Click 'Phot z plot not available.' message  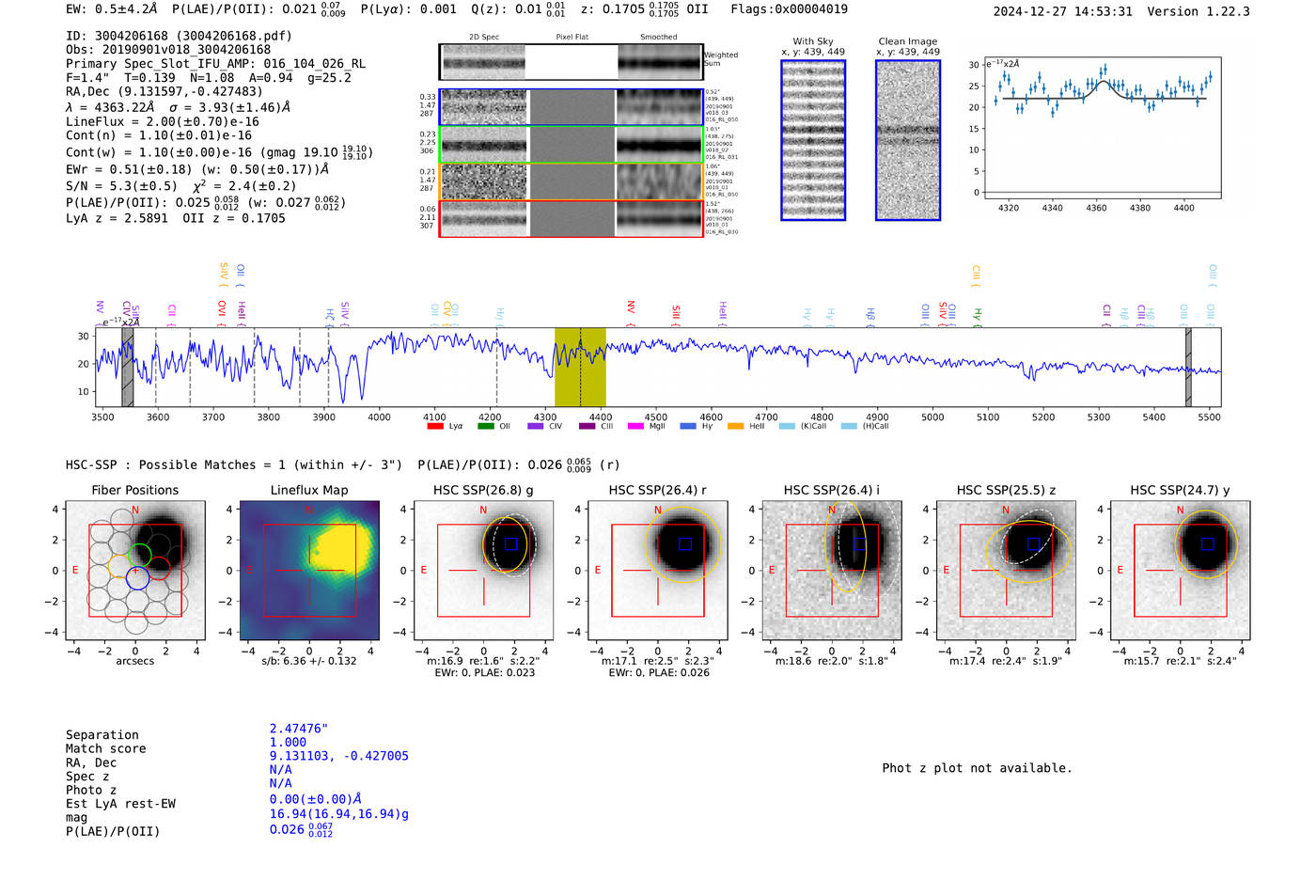pos(977,768)
